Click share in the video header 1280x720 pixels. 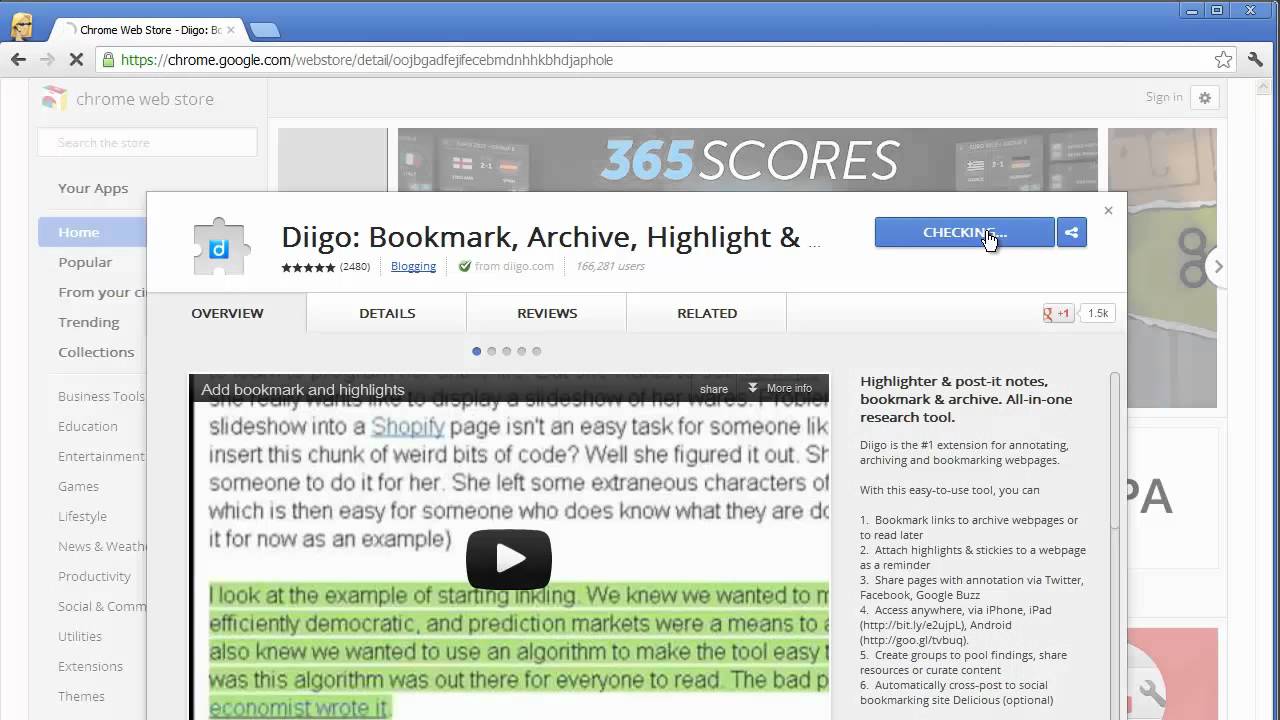point(714,389)
